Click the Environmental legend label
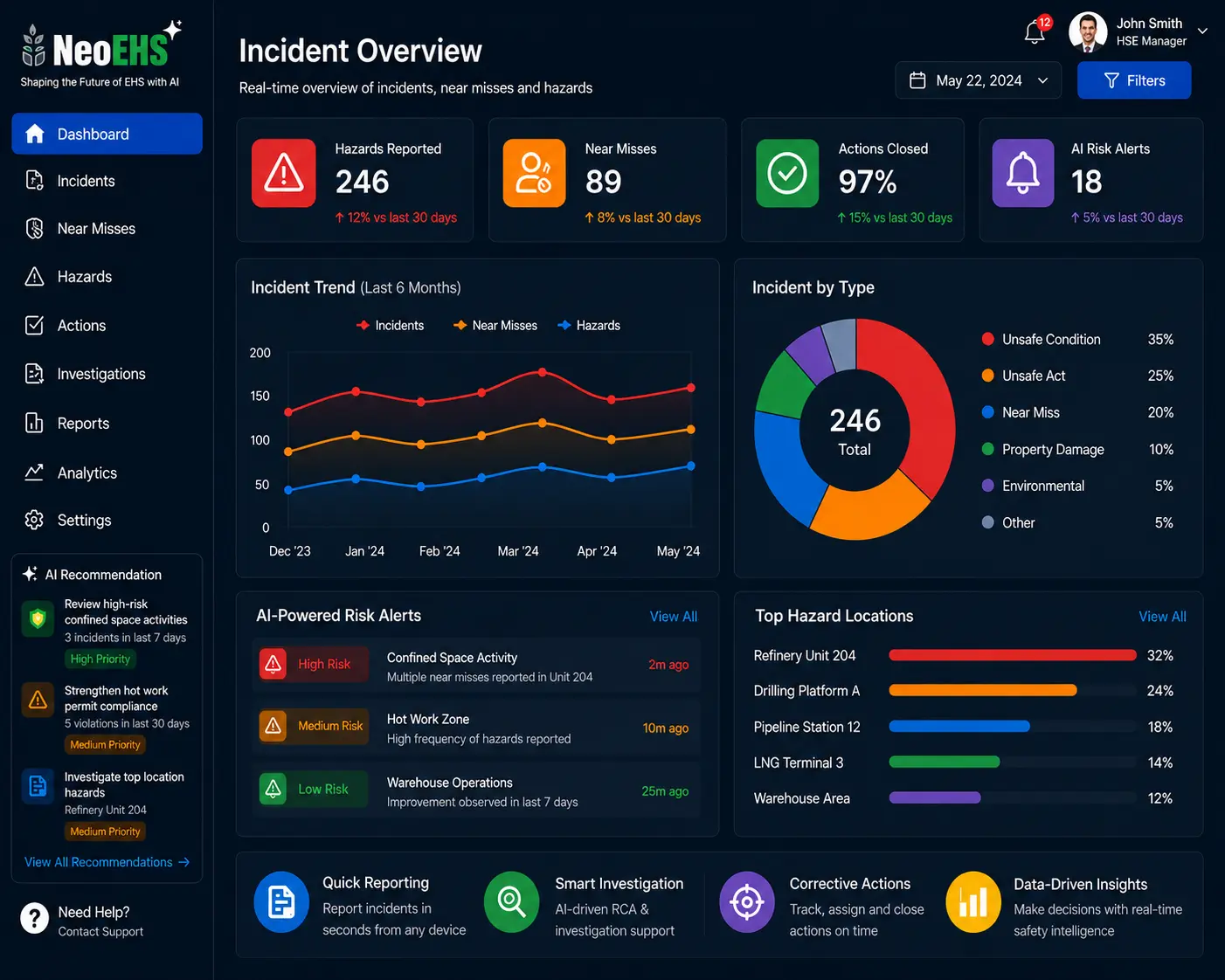 click(1043, 486)
